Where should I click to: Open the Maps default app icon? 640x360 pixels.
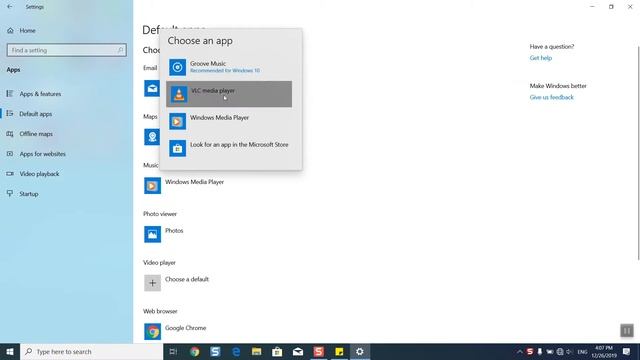tap(152, 137)
